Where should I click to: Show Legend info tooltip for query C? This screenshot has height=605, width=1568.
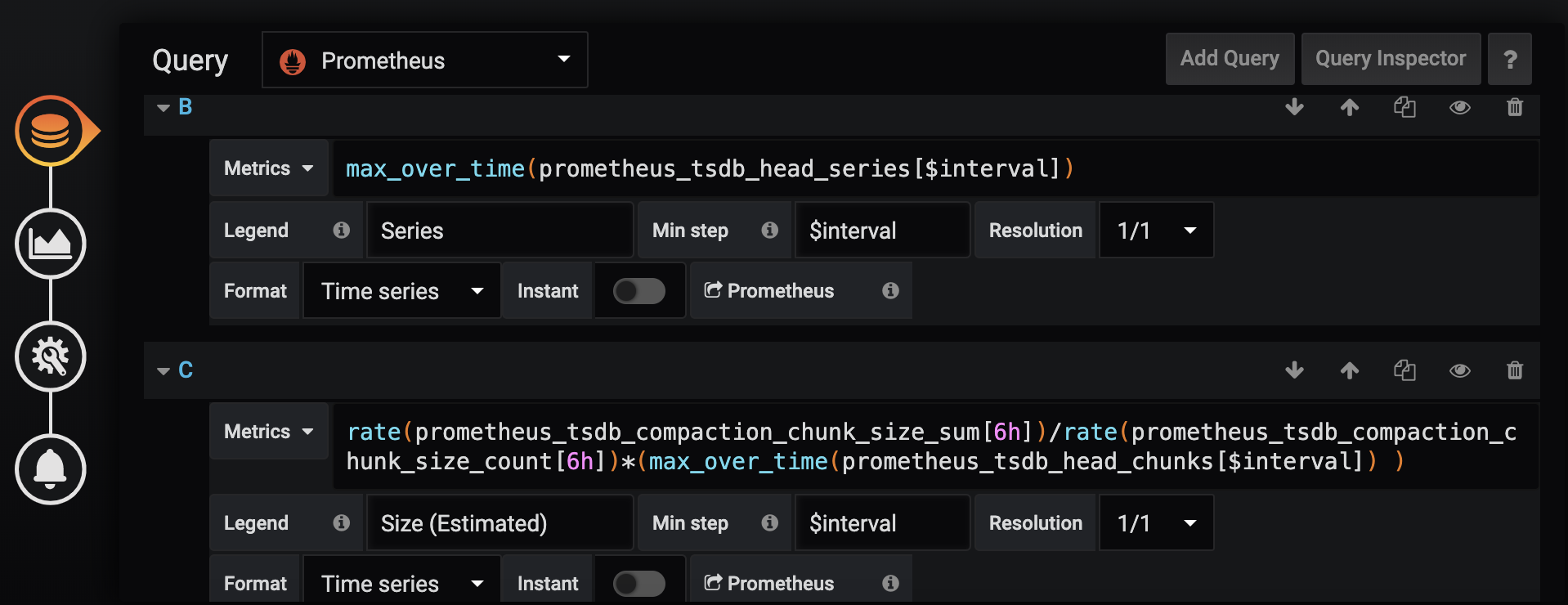coord(342,523)
